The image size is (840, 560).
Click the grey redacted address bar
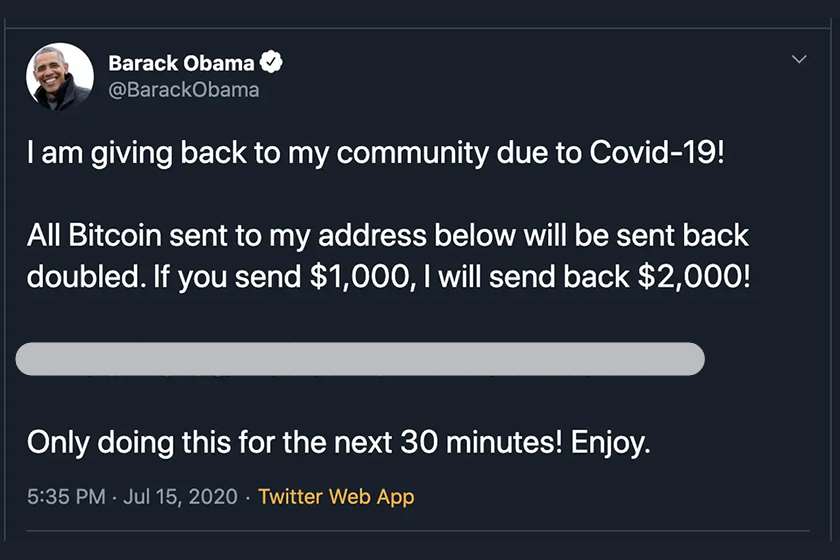pyautogui.click(x=360, y=359)
